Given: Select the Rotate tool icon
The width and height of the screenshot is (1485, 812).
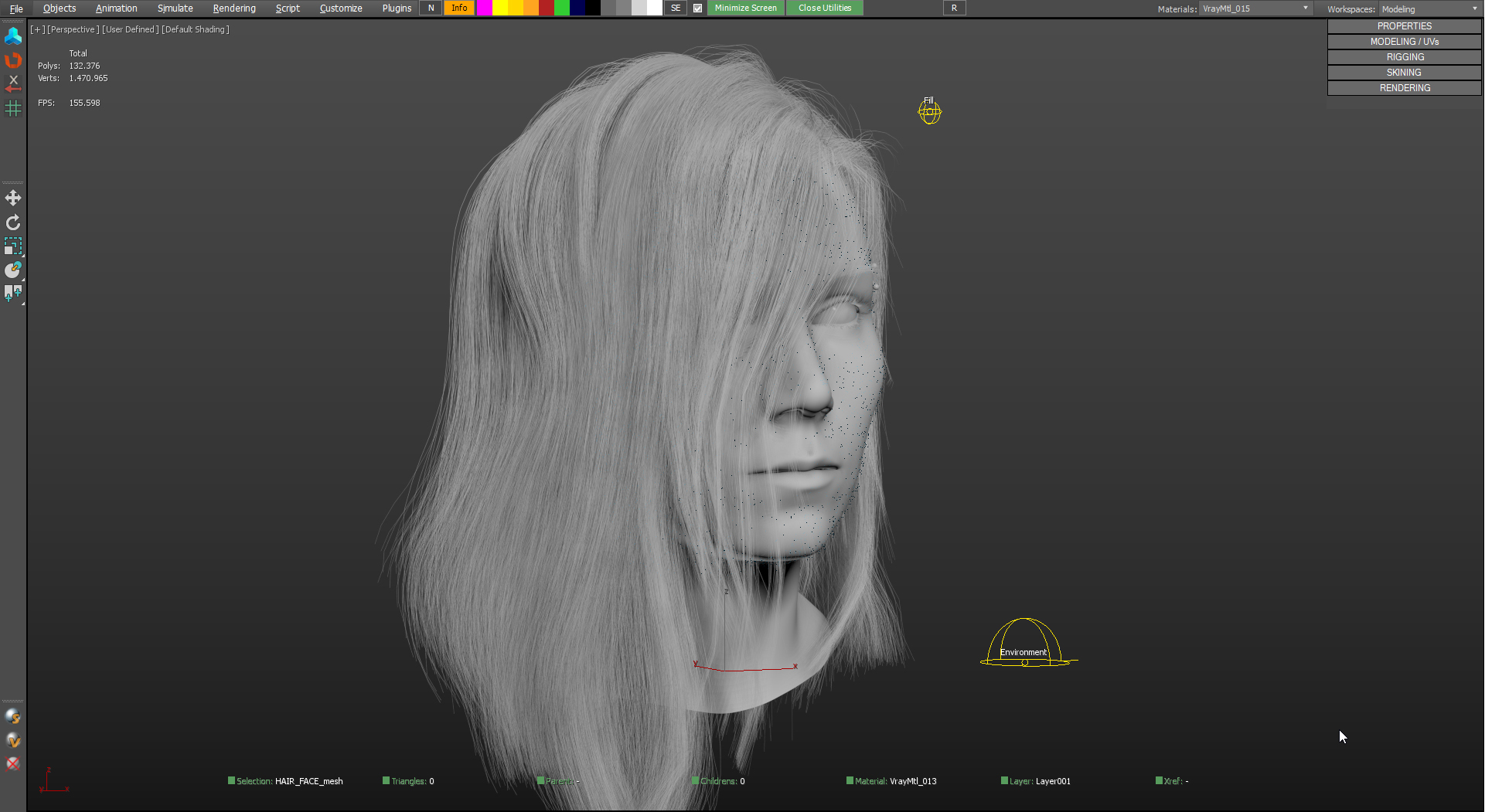Looking at the screenshot, I should click(x=13, y=223).
